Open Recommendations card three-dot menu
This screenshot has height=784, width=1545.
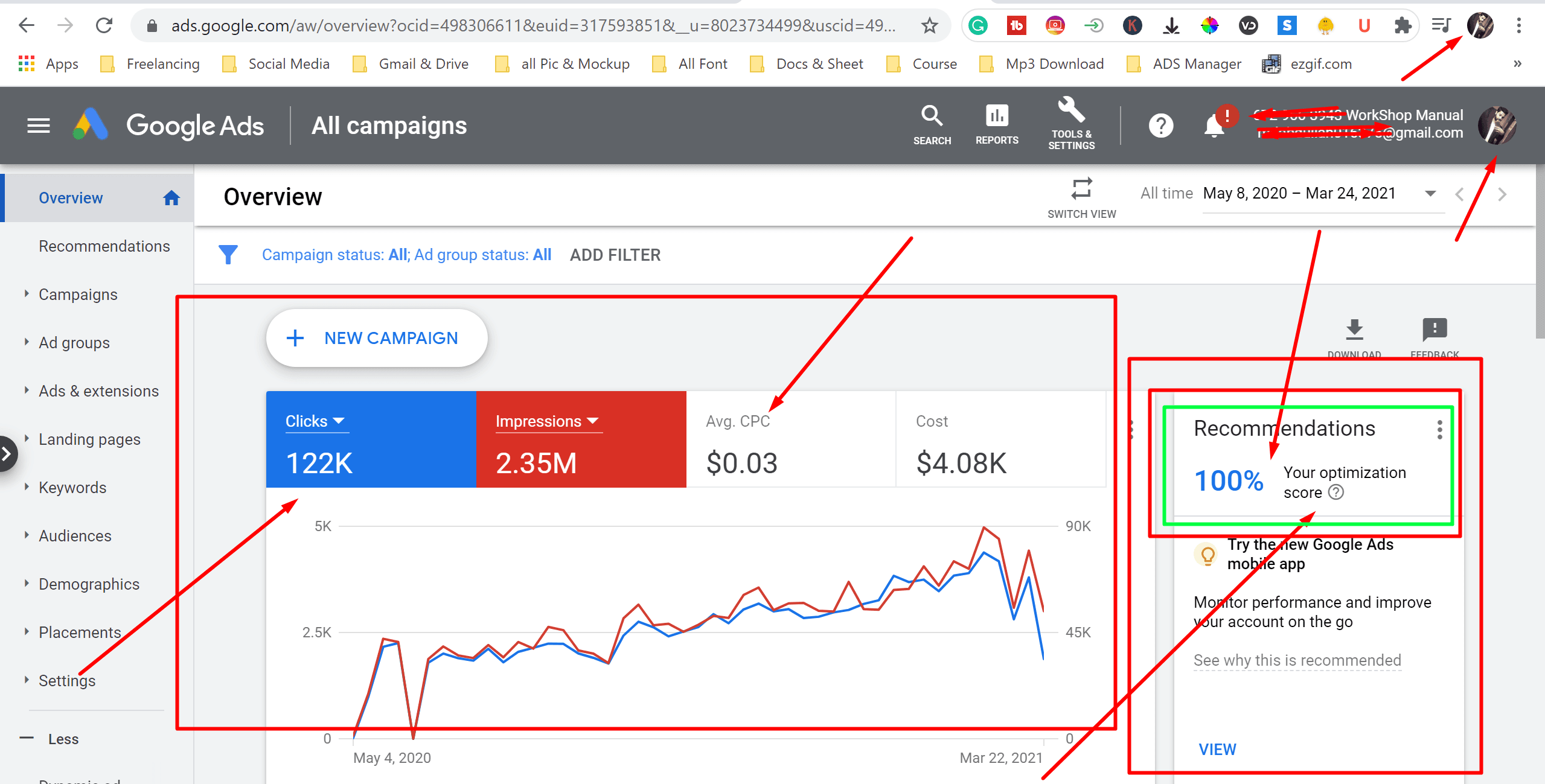1440,429
